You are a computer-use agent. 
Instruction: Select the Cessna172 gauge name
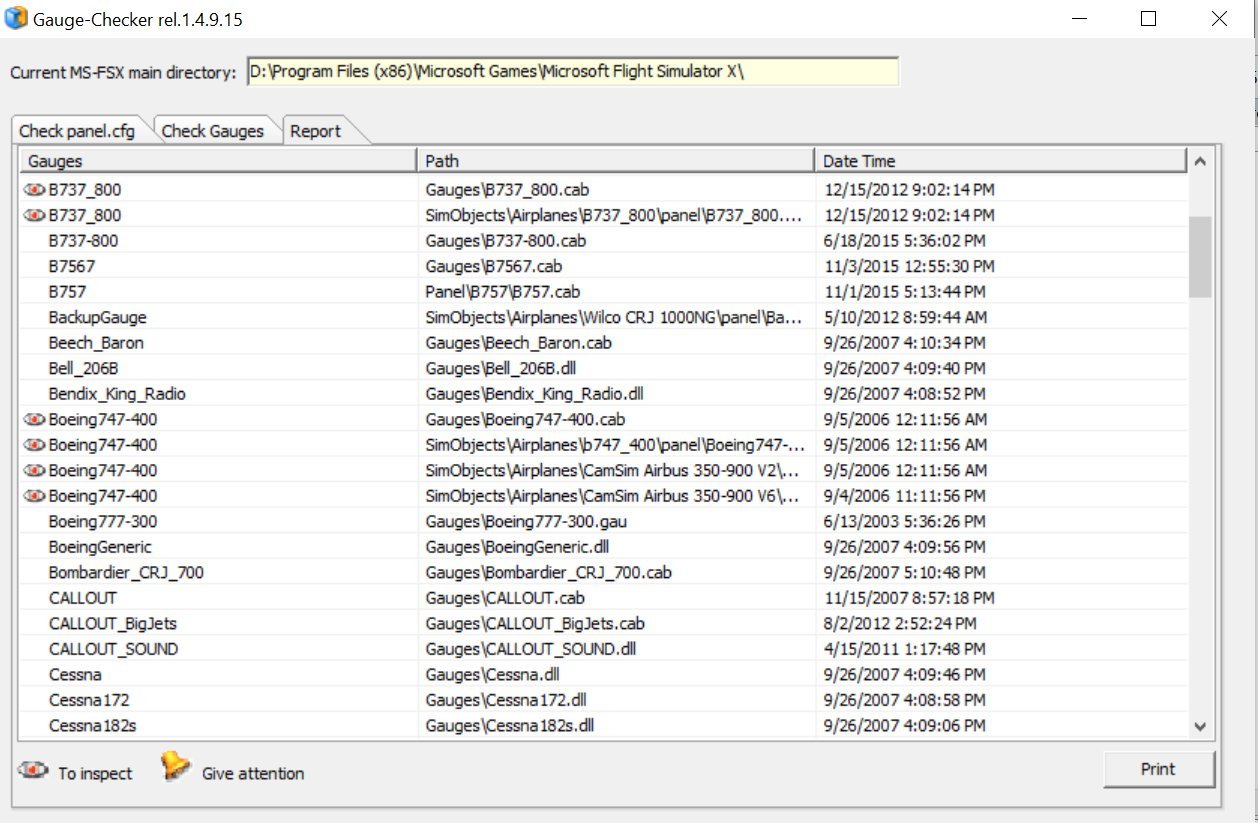(x=89, y=700)
